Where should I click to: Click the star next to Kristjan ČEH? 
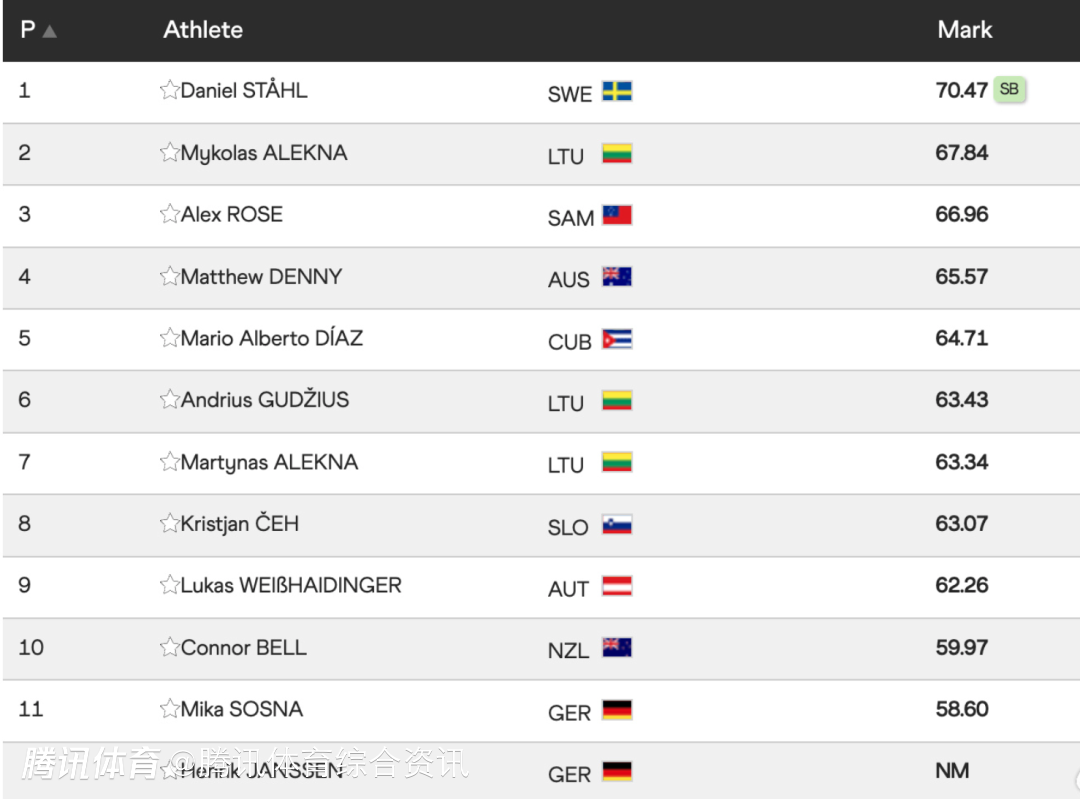pyautogui.click(x=169, y=523)
